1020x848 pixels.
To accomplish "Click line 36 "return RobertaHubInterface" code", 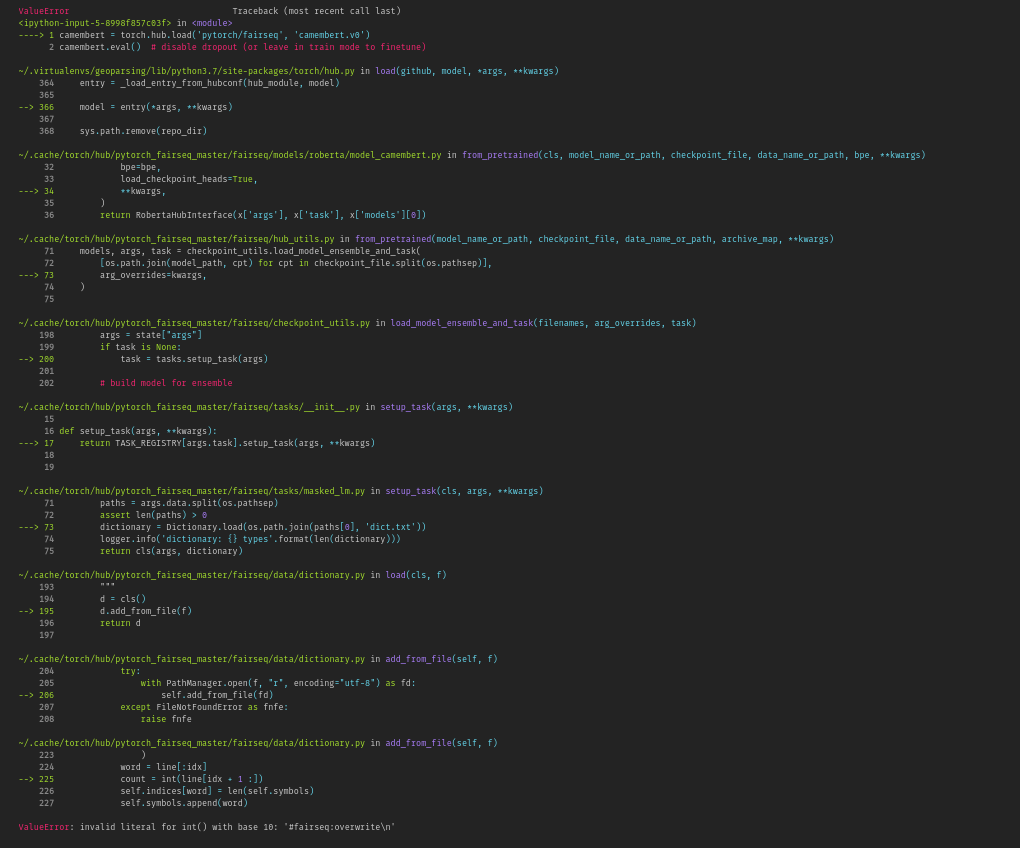I will tap(263, 215).
